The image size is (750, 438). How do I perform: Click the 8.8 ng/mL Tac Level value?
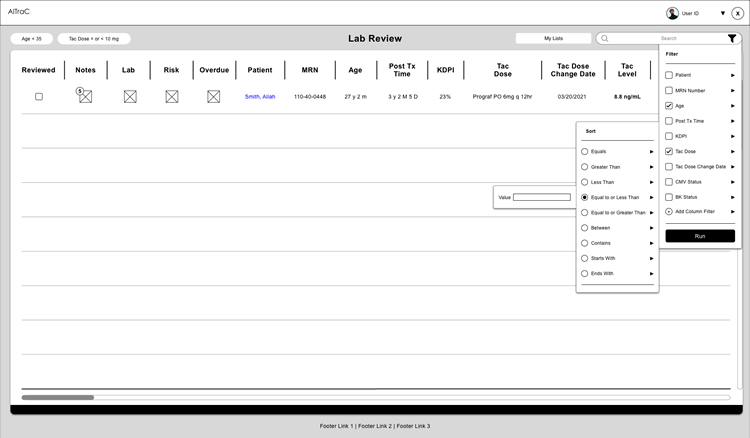pos(627,97)
